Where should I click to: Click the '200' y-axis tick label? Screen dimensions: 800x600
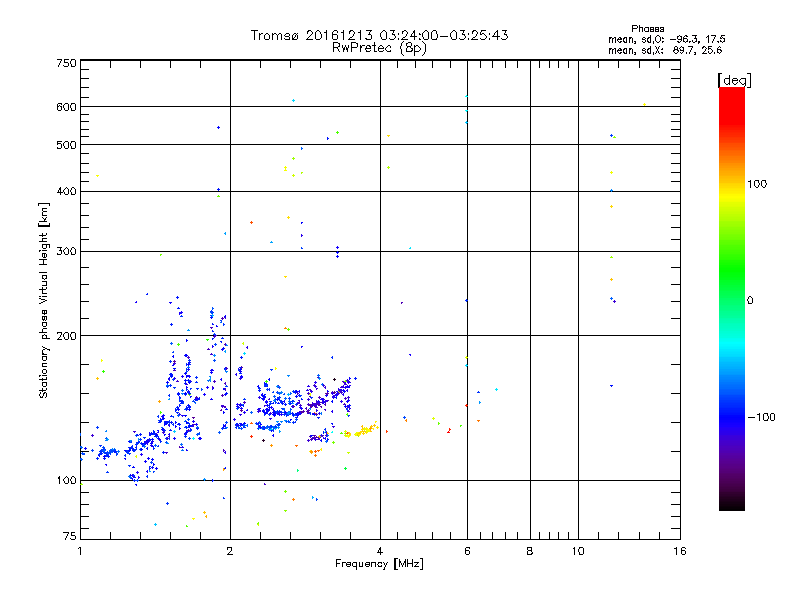(66, 336)
